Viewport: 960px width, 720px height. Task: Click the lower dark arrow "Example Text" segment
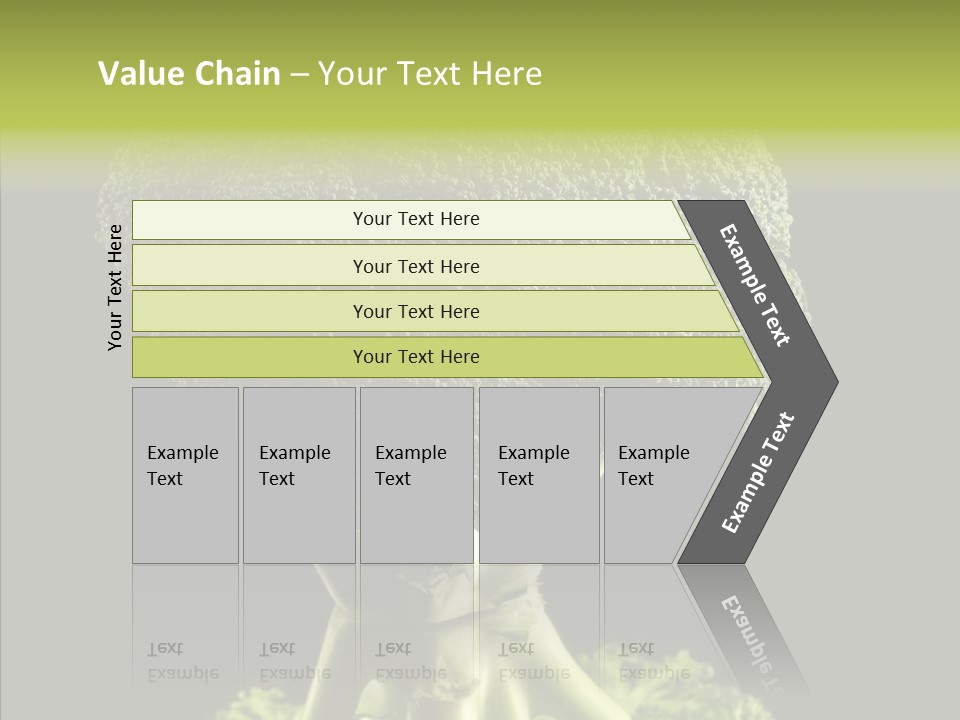757,472
